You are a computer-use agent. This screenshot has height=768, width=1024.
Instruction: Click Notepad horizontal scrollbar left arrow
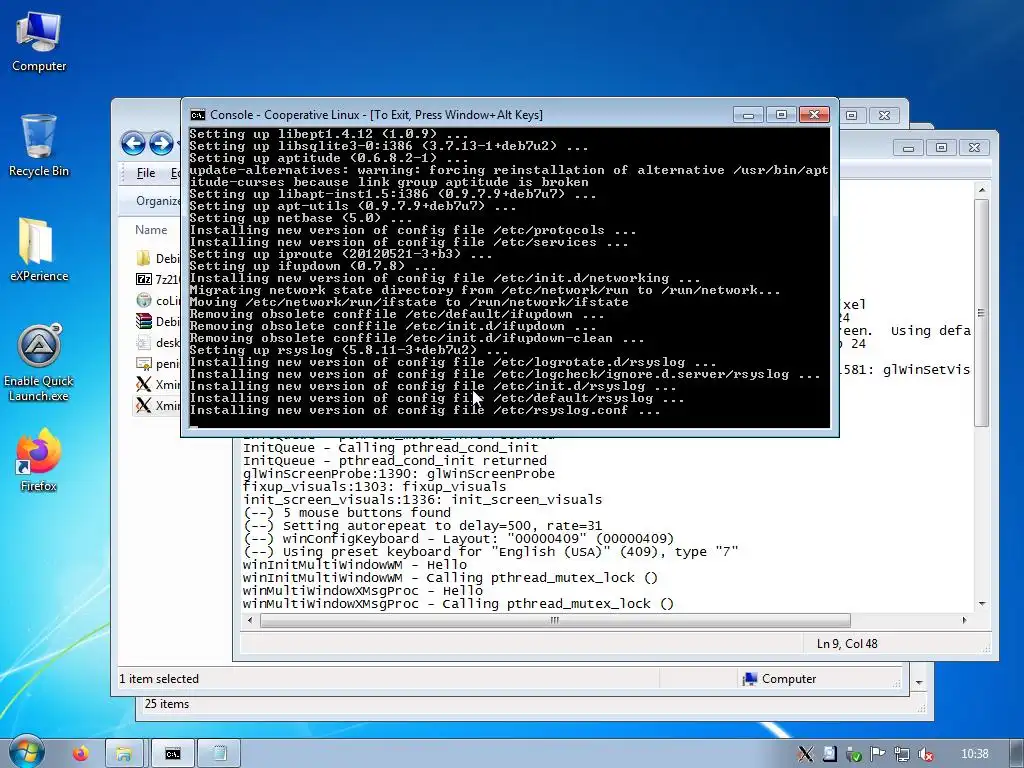(250, 620)
